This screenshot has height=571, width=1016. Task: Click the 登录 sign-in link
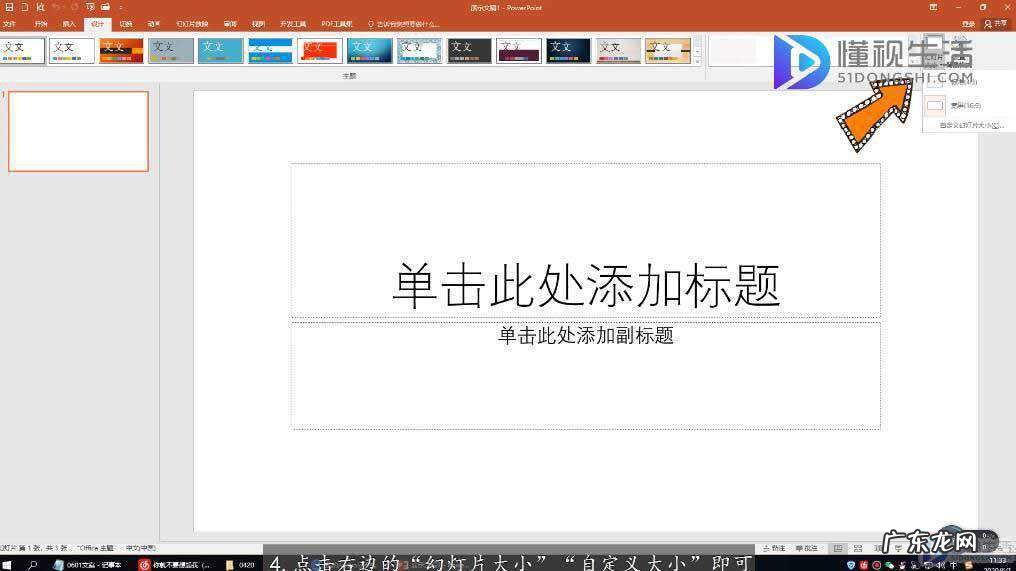(968, 24)
